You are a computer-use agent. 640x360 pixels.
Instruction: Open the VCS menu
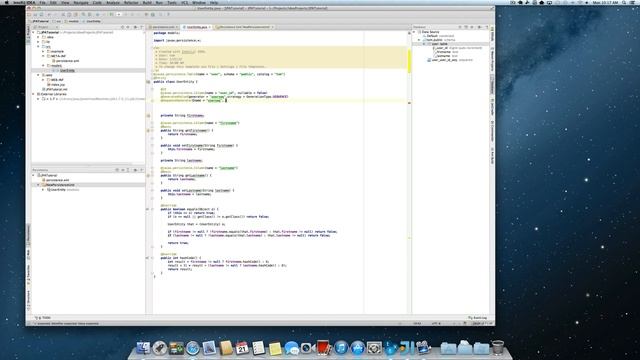pyautogui.click(x=184, y=2)
